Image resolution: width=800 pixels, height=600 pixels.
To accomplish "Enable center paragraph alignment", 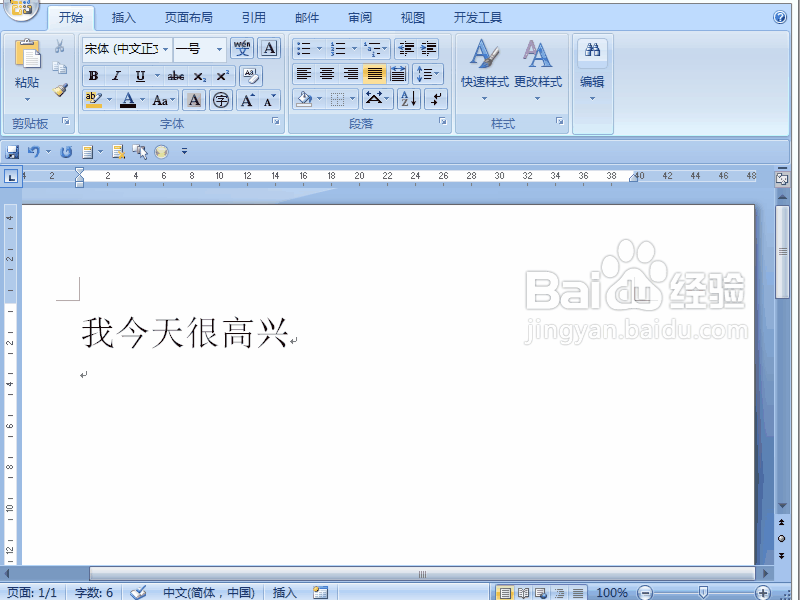I will (x=327, y=71).
